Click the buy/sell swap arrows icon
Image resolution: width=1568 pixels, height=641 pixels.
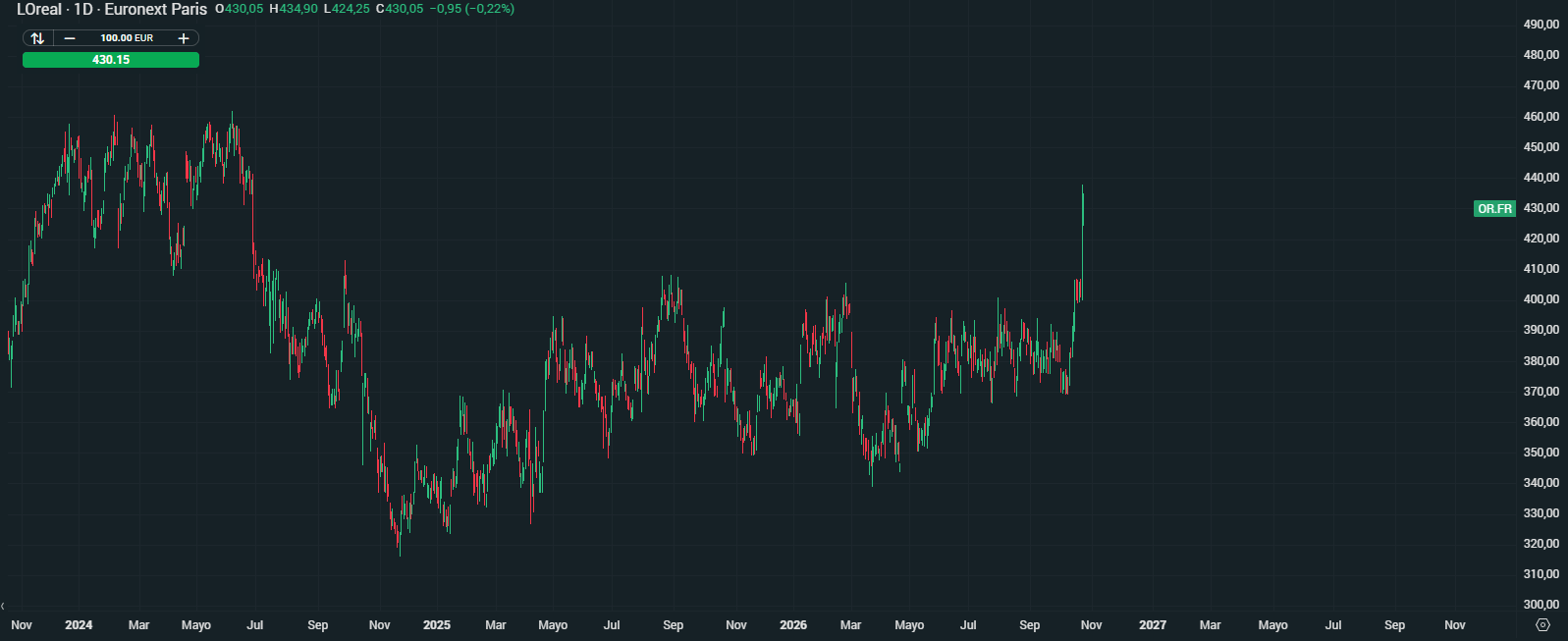(37, 38)
